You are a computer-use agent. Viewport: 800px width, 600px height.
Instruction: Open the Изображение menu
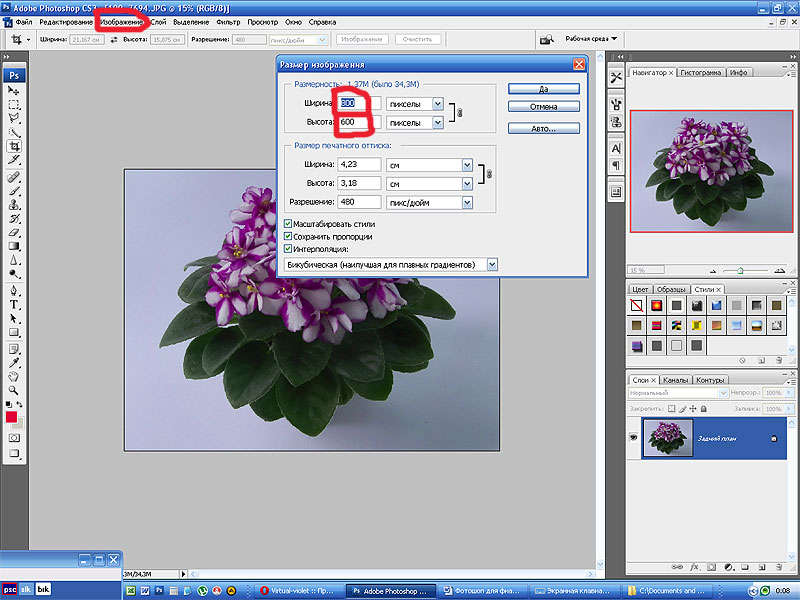click(121, 21)
